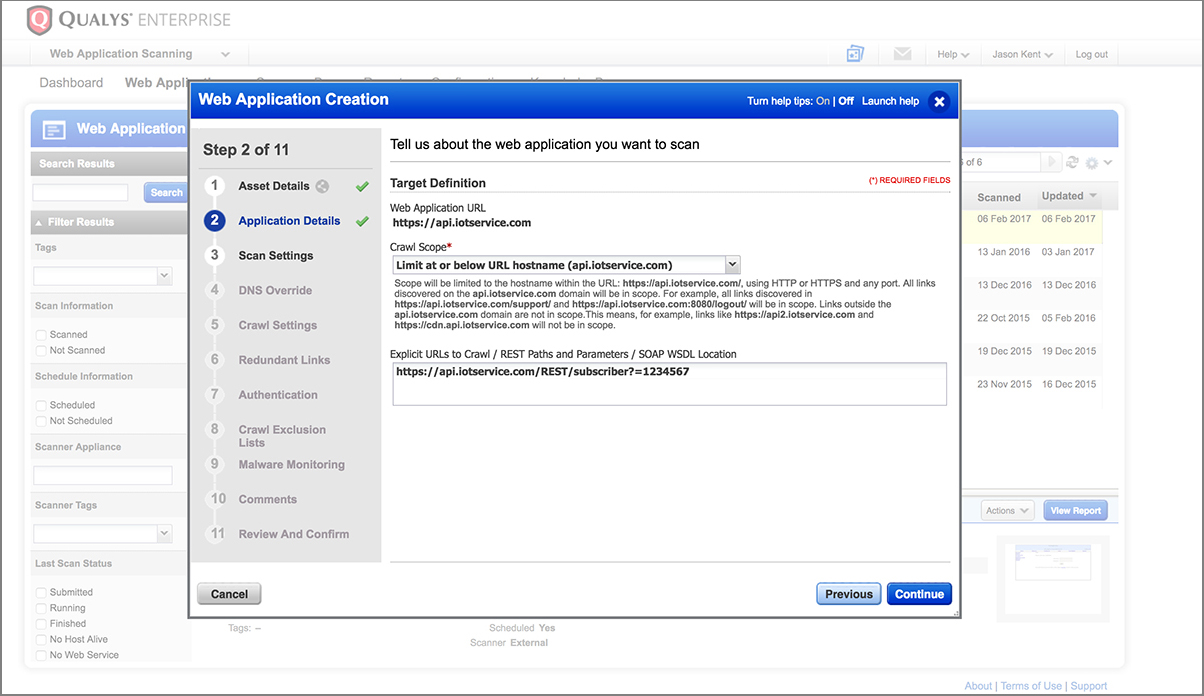Switch to the Dashboard tab

[x=71, y=83]
